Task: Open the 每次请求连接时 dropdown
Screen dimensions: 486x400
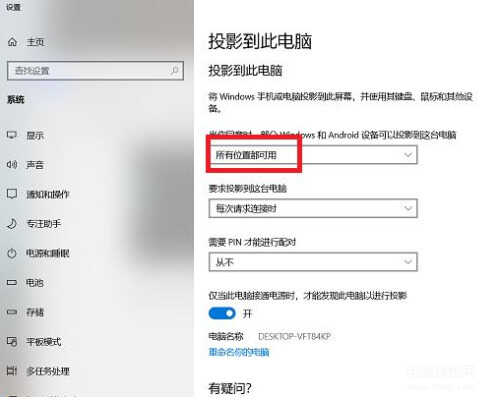Action: (x=313, y=208)
